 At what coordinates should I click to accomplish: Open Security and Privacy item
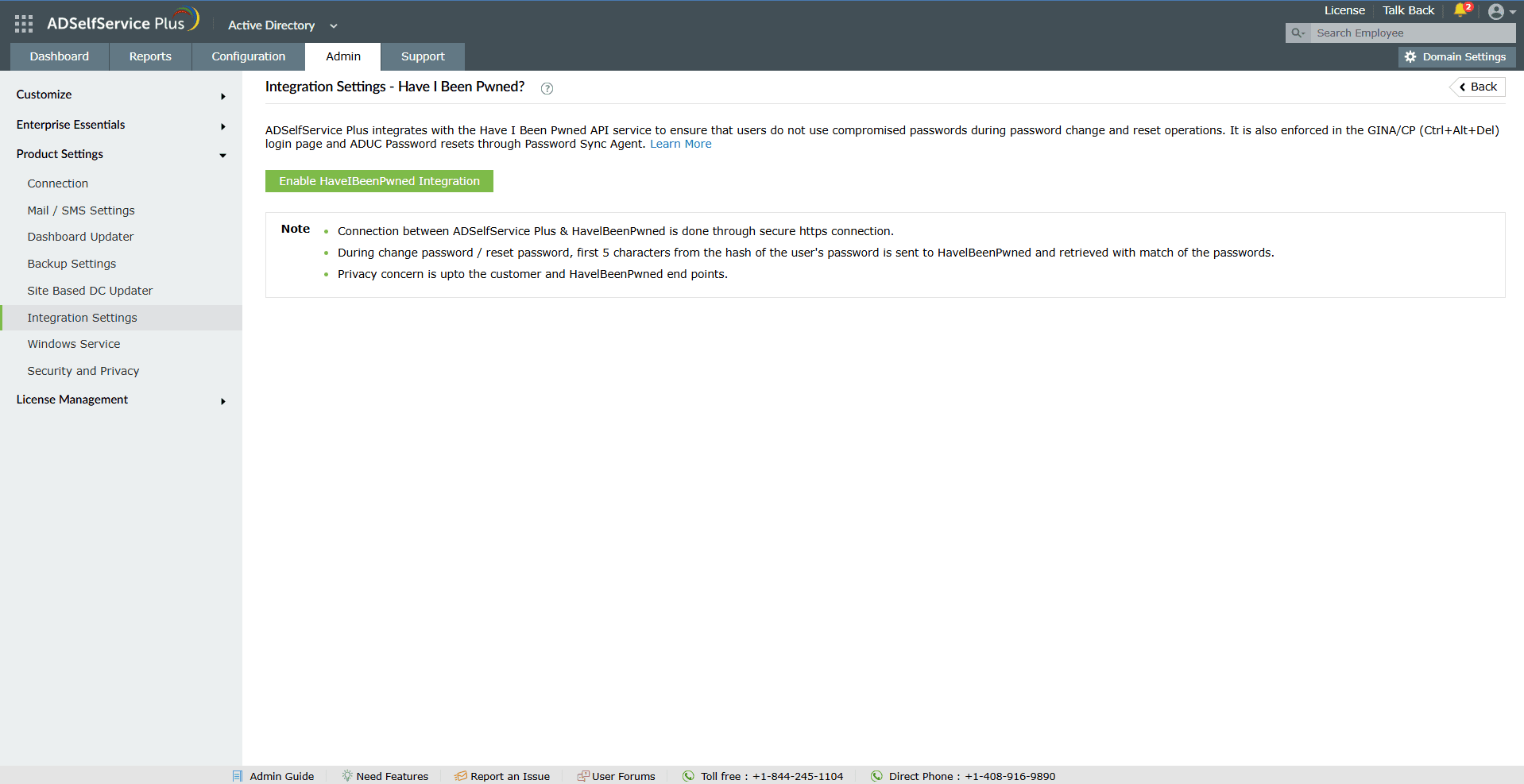pyautogui.click(x=83, y=371)
